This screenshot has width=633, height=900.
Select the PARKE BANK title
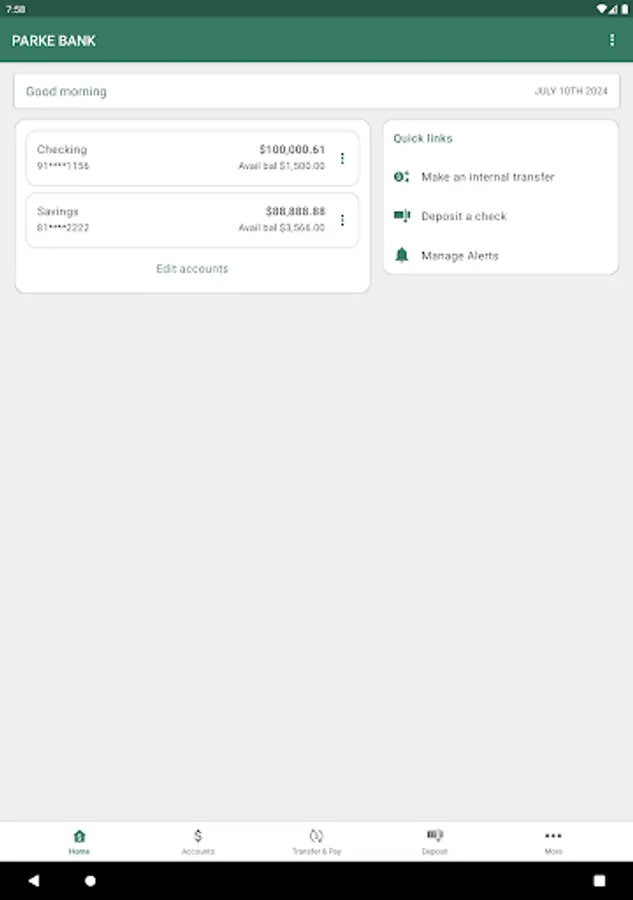point(53,41)
